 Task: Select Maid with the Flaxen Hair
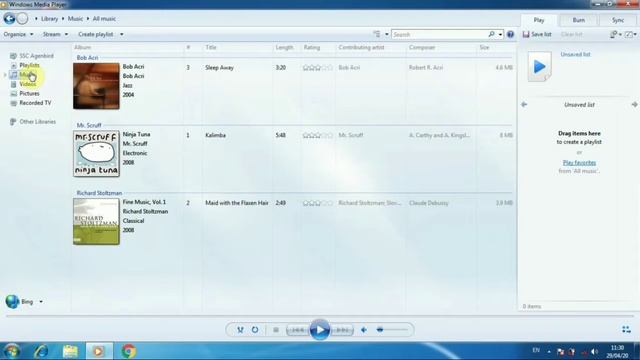(237, 203)
